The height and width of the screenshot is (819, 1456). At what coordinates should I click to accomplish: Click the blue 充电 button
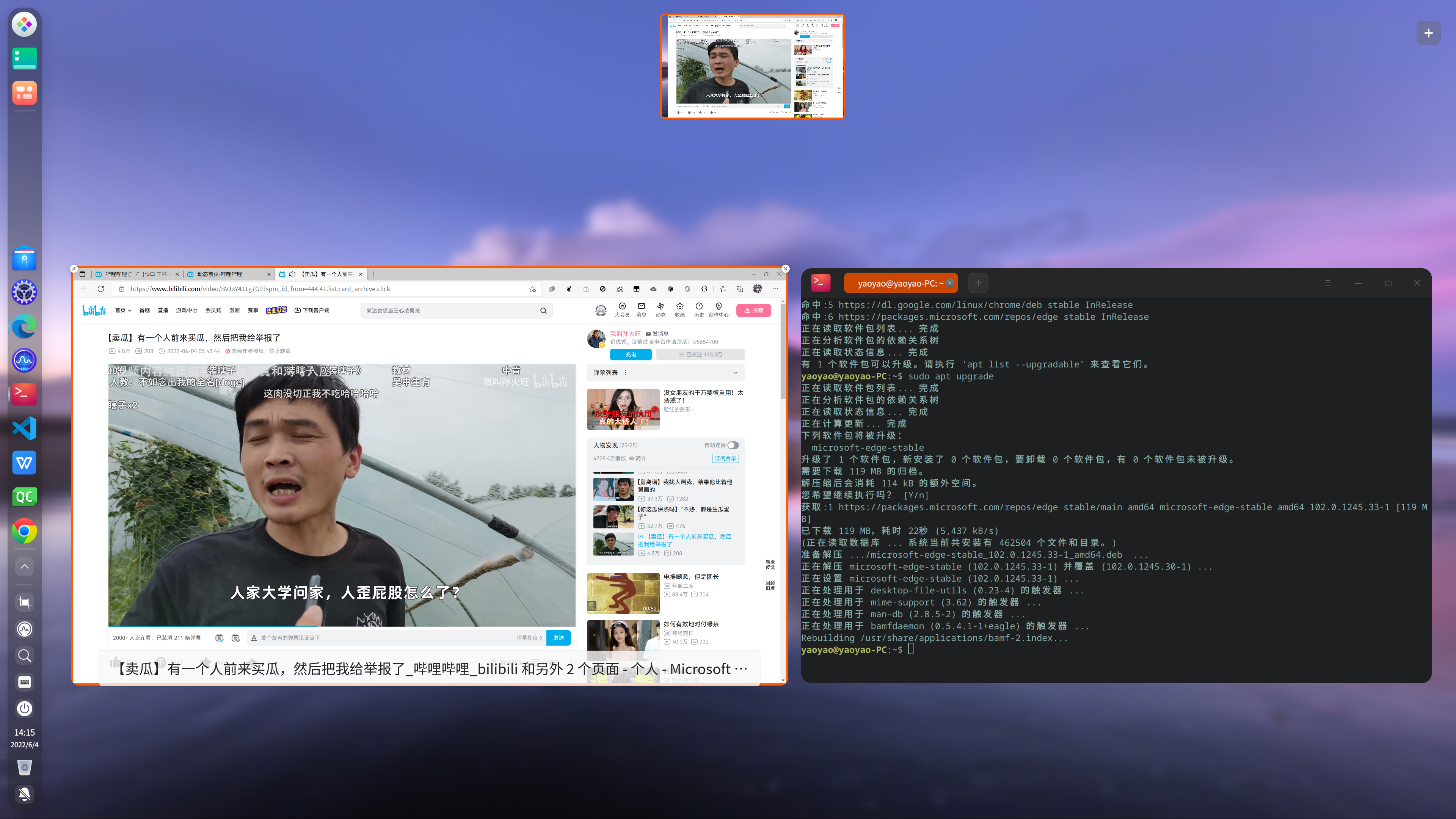[630, 355]
